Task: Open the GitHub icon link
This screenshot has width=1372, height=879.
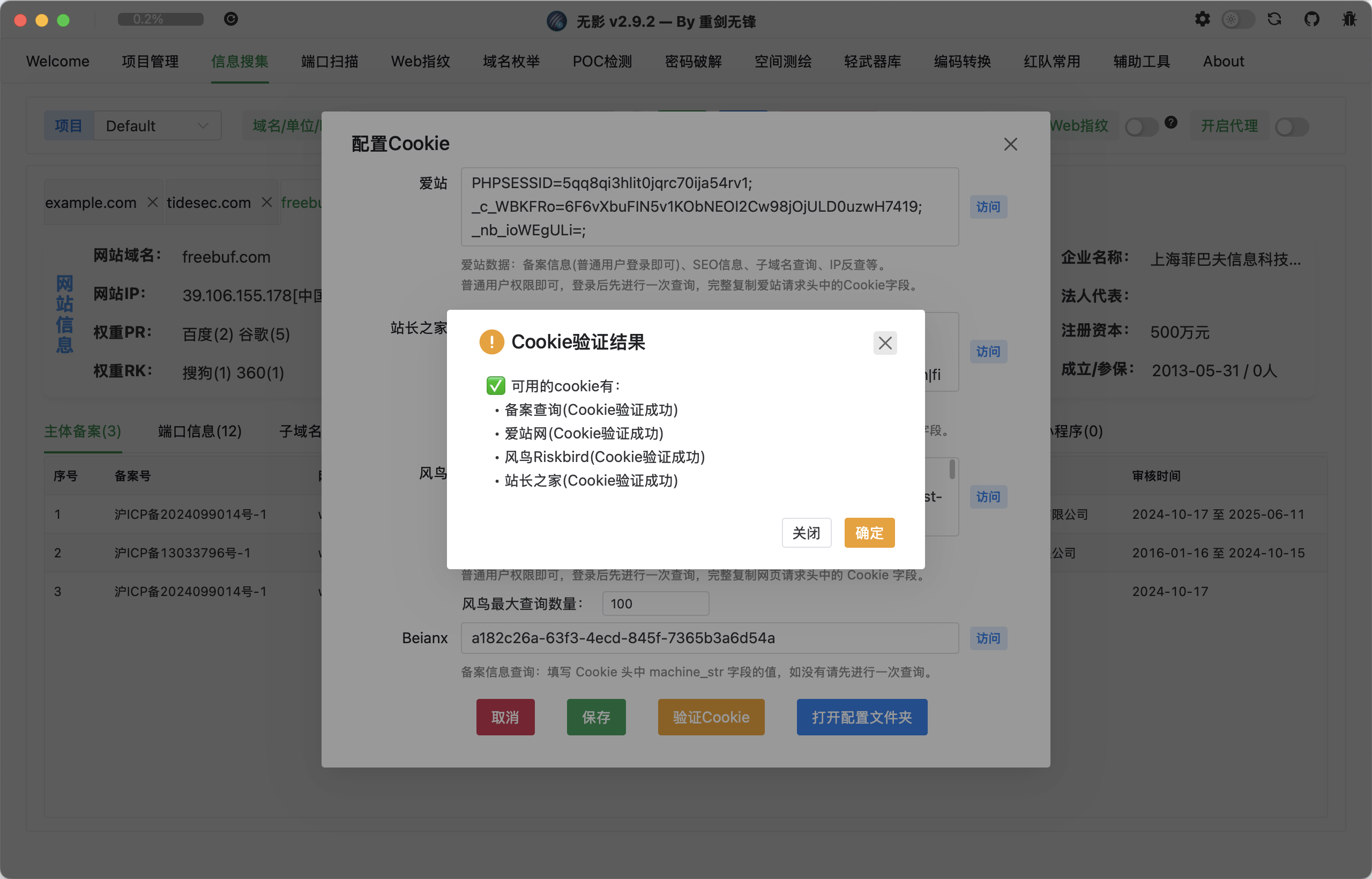Action: [1311, 19]
